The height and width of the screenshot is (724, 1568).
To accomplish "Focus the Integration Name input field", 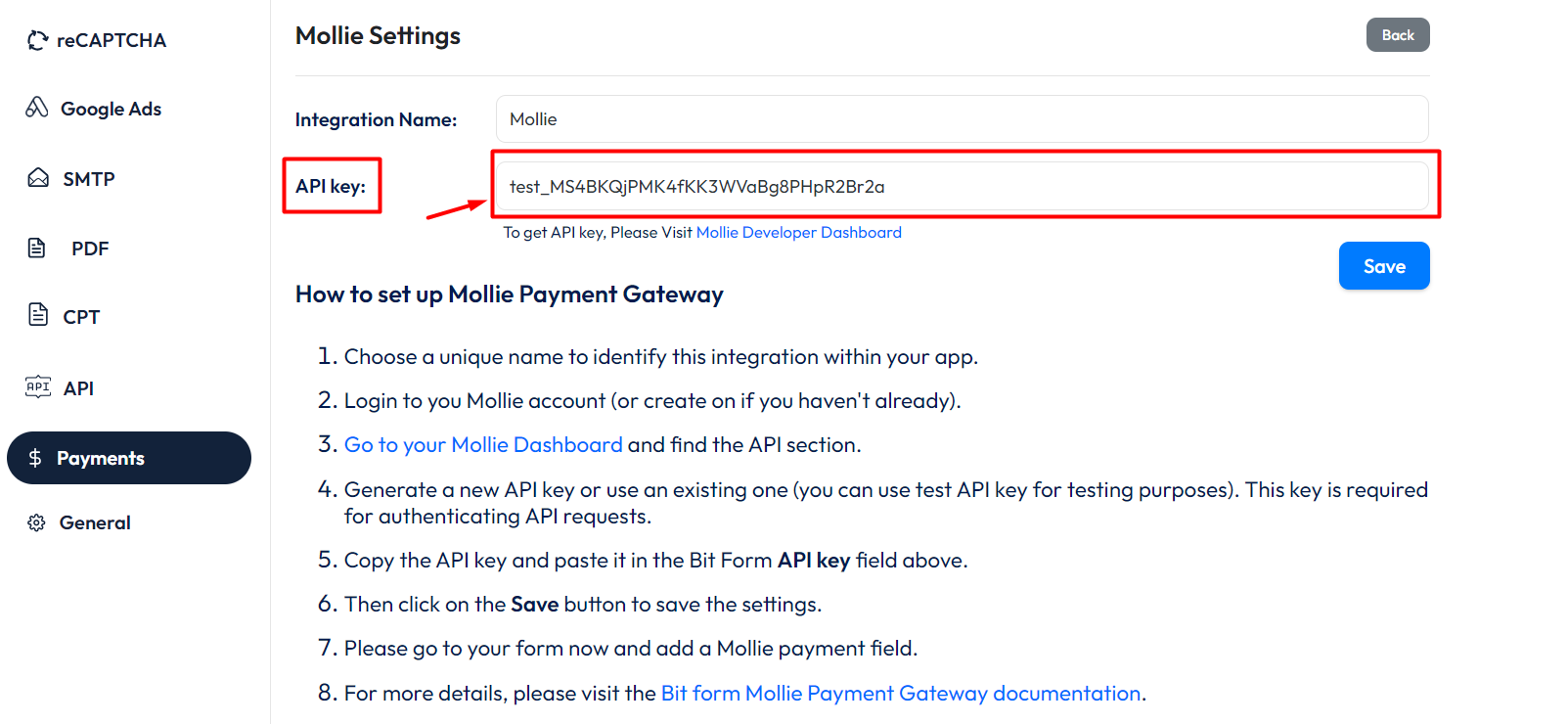I will [x=962, y=119].
